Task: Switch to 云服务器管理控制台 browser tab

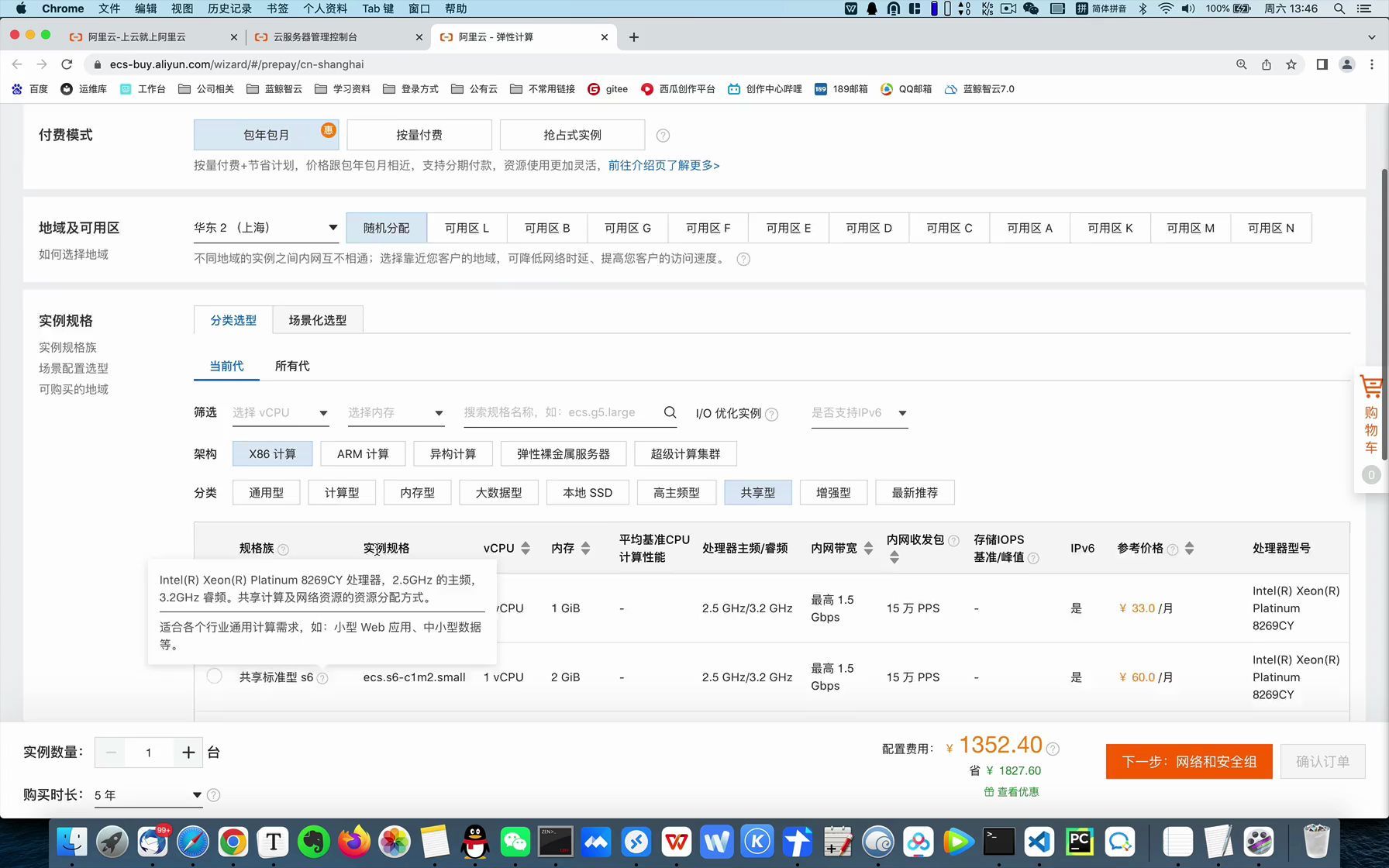Action: coord(339,37)
